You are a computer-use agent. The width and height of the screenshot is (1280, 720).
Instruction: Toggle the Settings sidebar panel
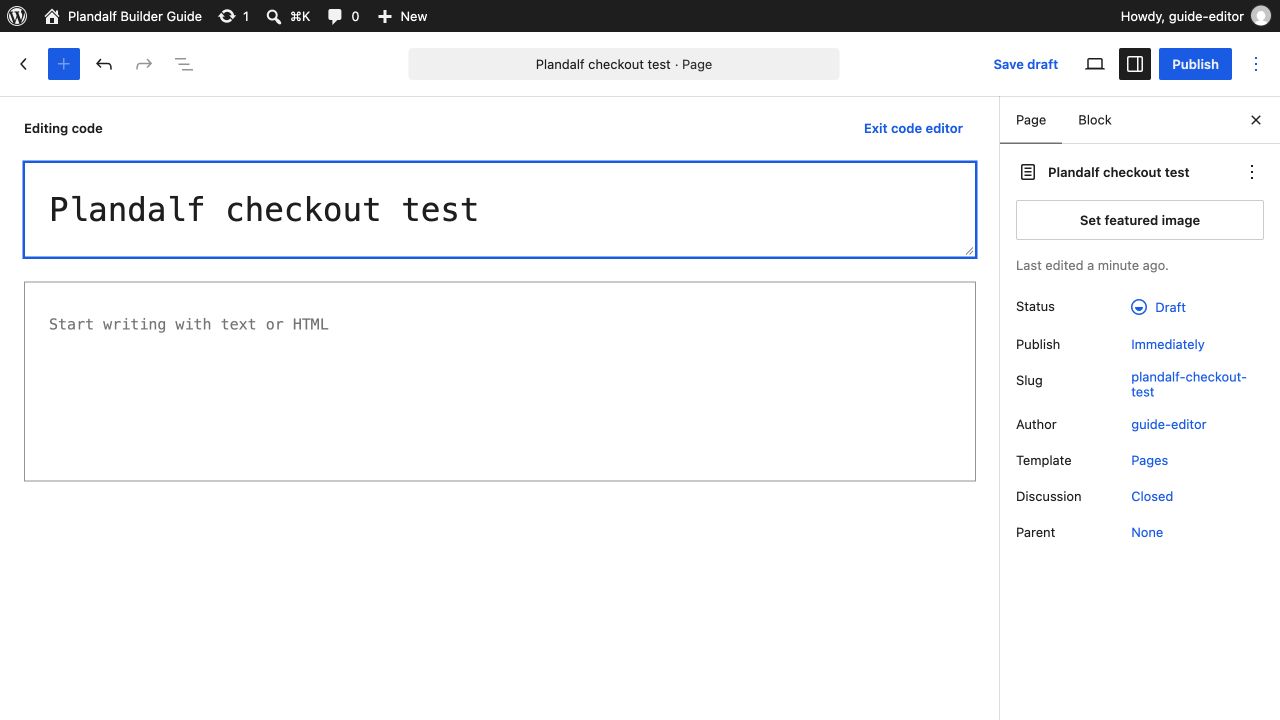1135,64
